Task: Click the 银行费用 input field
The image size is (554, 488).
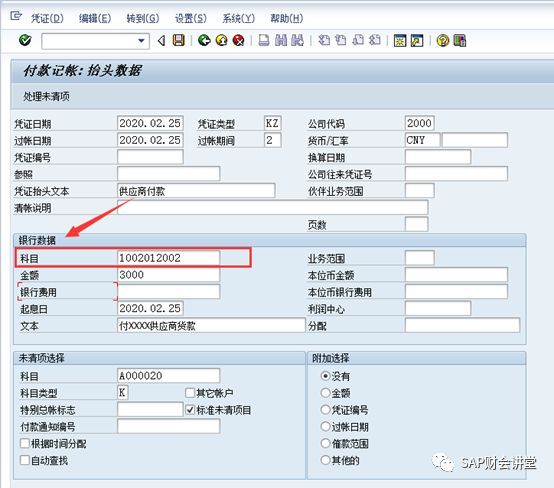Action: pos(169,292)
